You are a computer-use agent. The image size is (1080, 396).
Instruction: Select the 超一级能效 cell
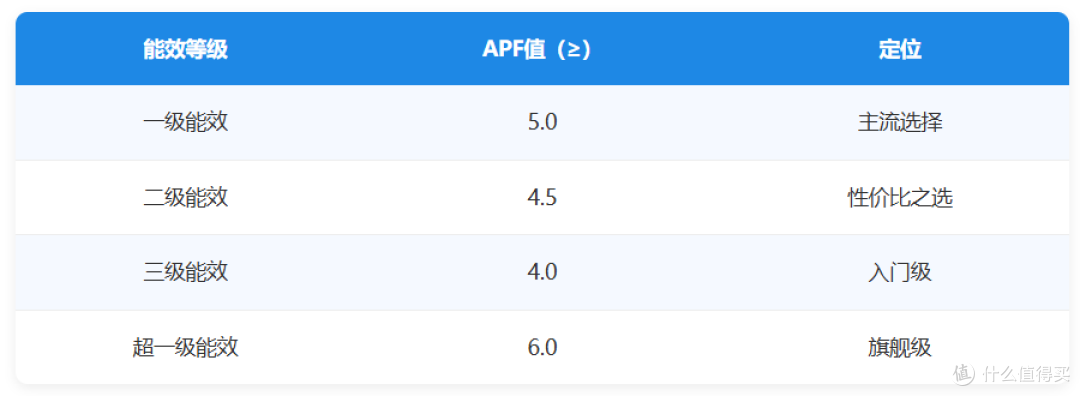click(185, 347)
